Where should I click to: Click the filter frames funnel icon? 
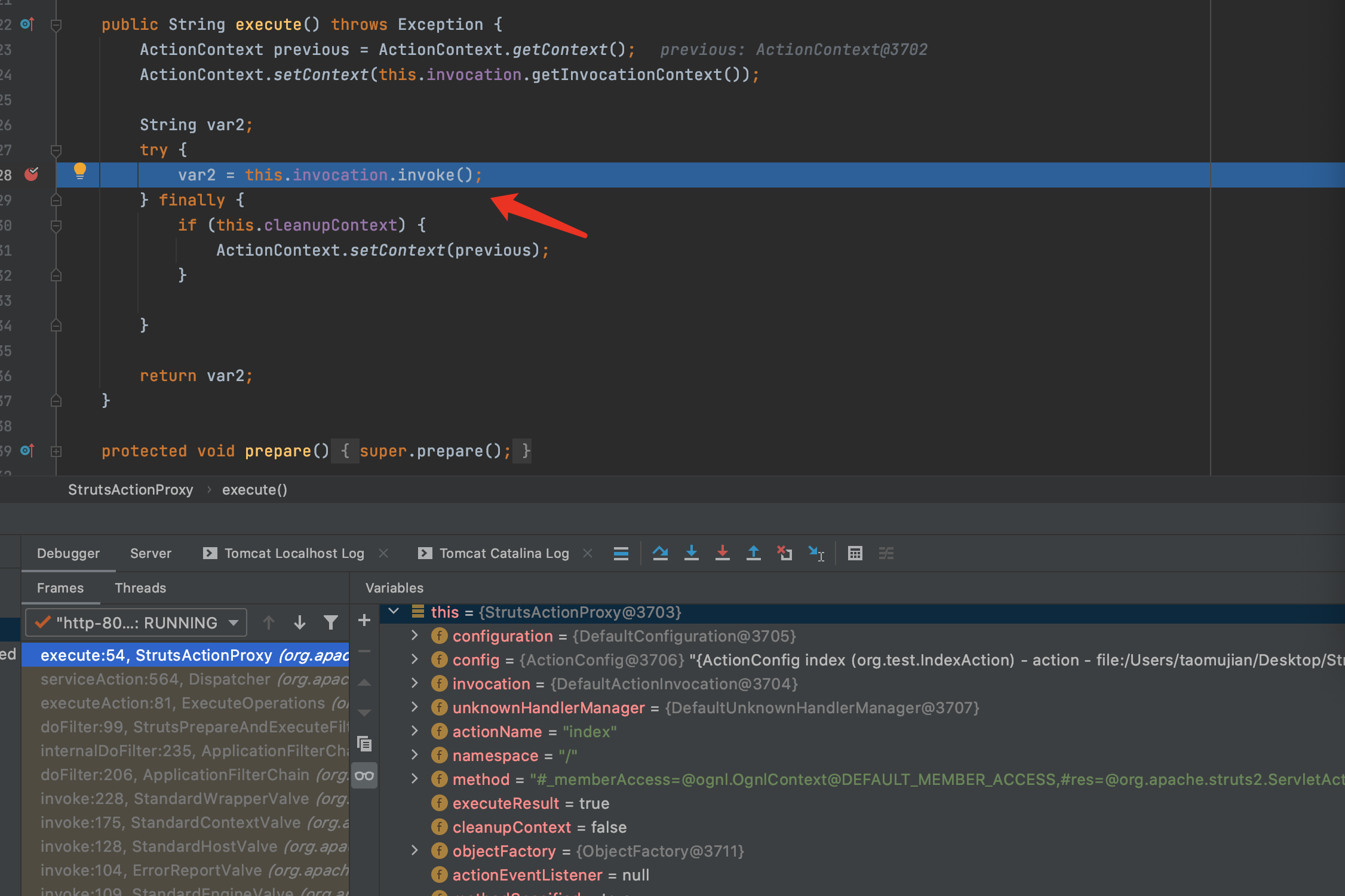point(331,623)
